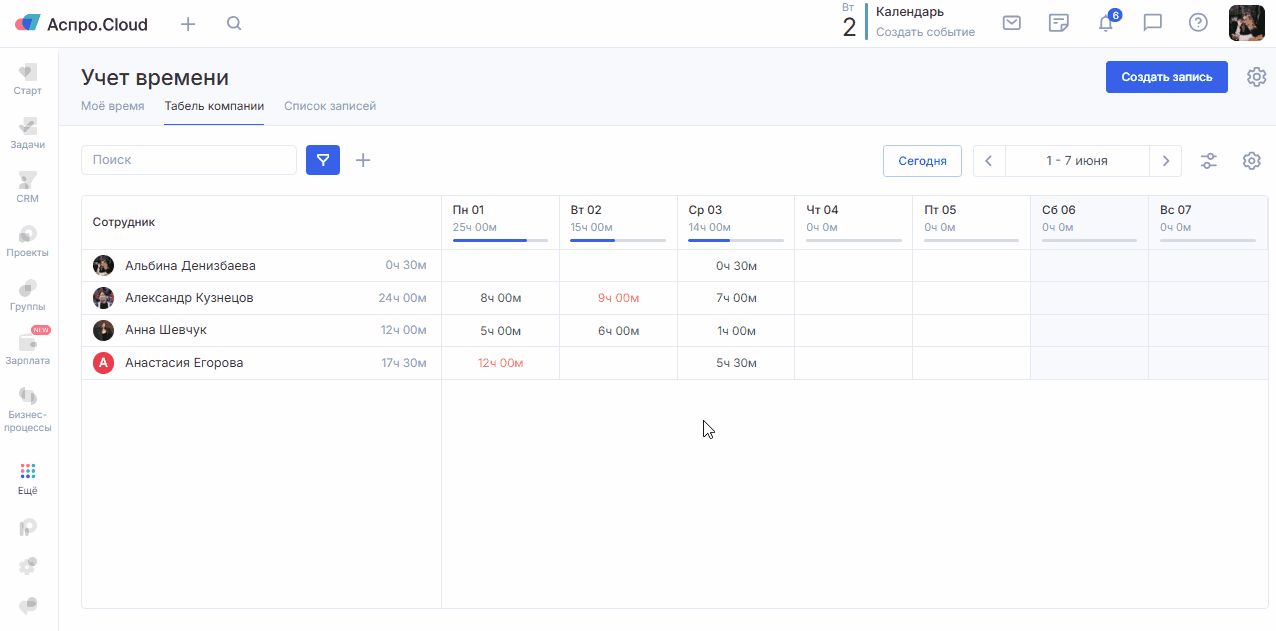Open table settings gear near date range
The image size is (1276, 631).
1252,161
